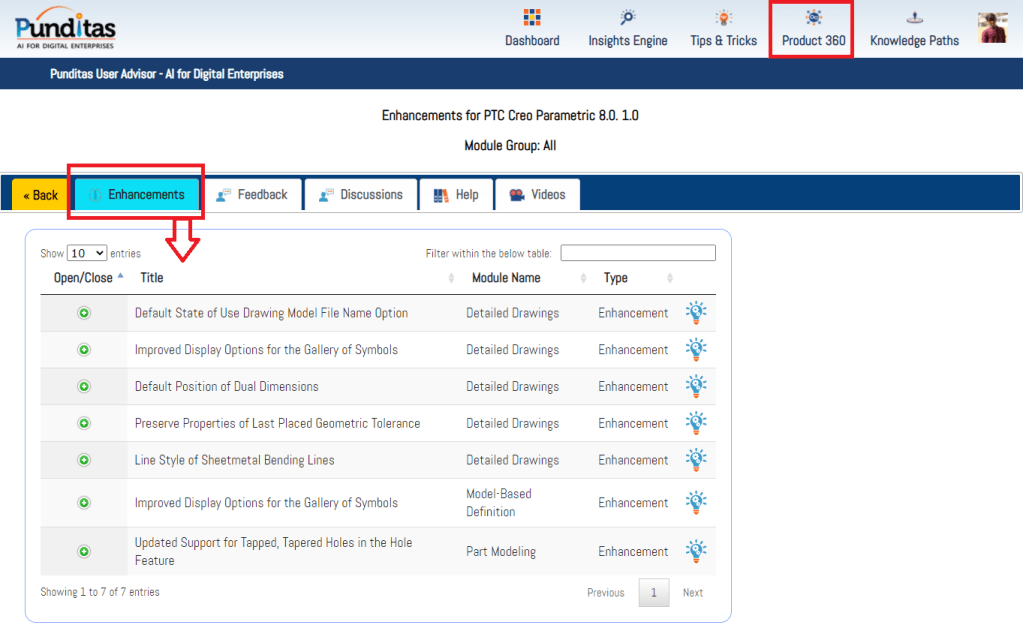
Task: Expand the Preserve Properties of Last Placed Geometric Tolerance row
Action: pyautogui.click(x=84, y=423)
